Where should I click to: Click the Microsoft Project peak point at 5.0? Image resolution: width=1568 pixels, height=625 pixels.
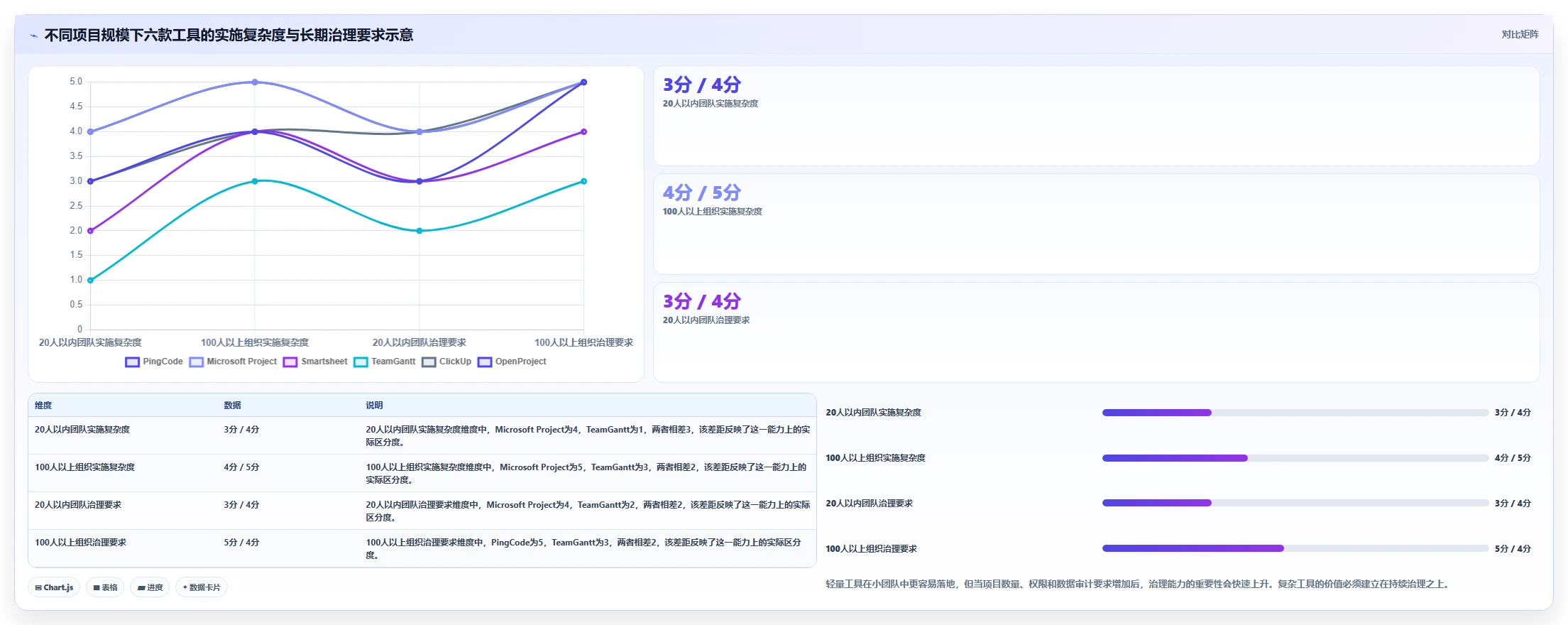pos(255,82)
